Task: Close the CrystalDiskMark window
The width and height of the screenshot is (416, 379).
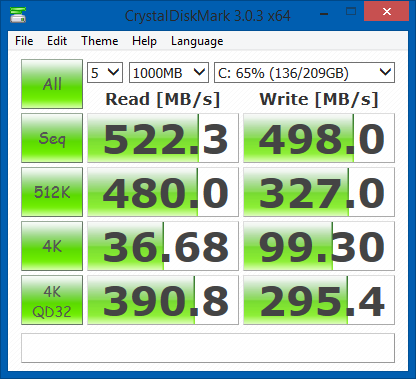Action: pos(387,12)
